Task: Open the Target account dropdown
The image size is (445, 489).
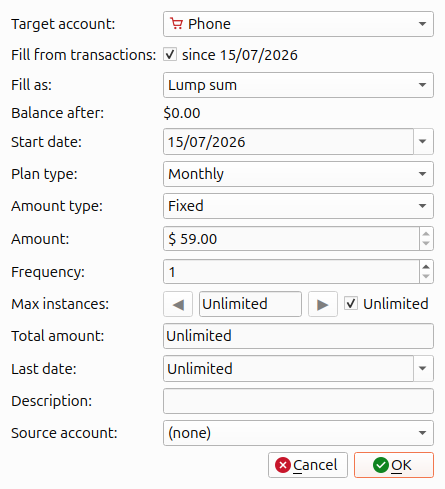Action: pos(298,24)
